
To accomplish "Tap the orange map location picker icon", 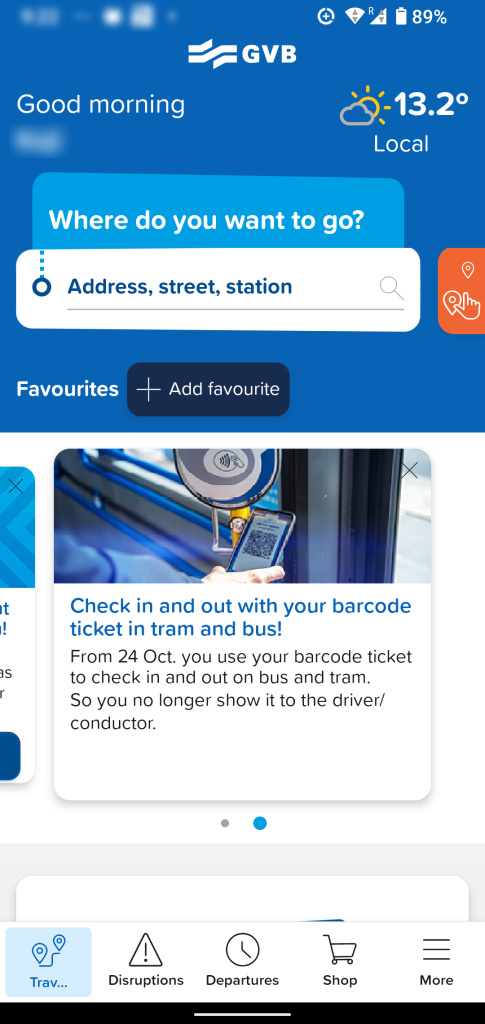I will [x=462, y=291].
